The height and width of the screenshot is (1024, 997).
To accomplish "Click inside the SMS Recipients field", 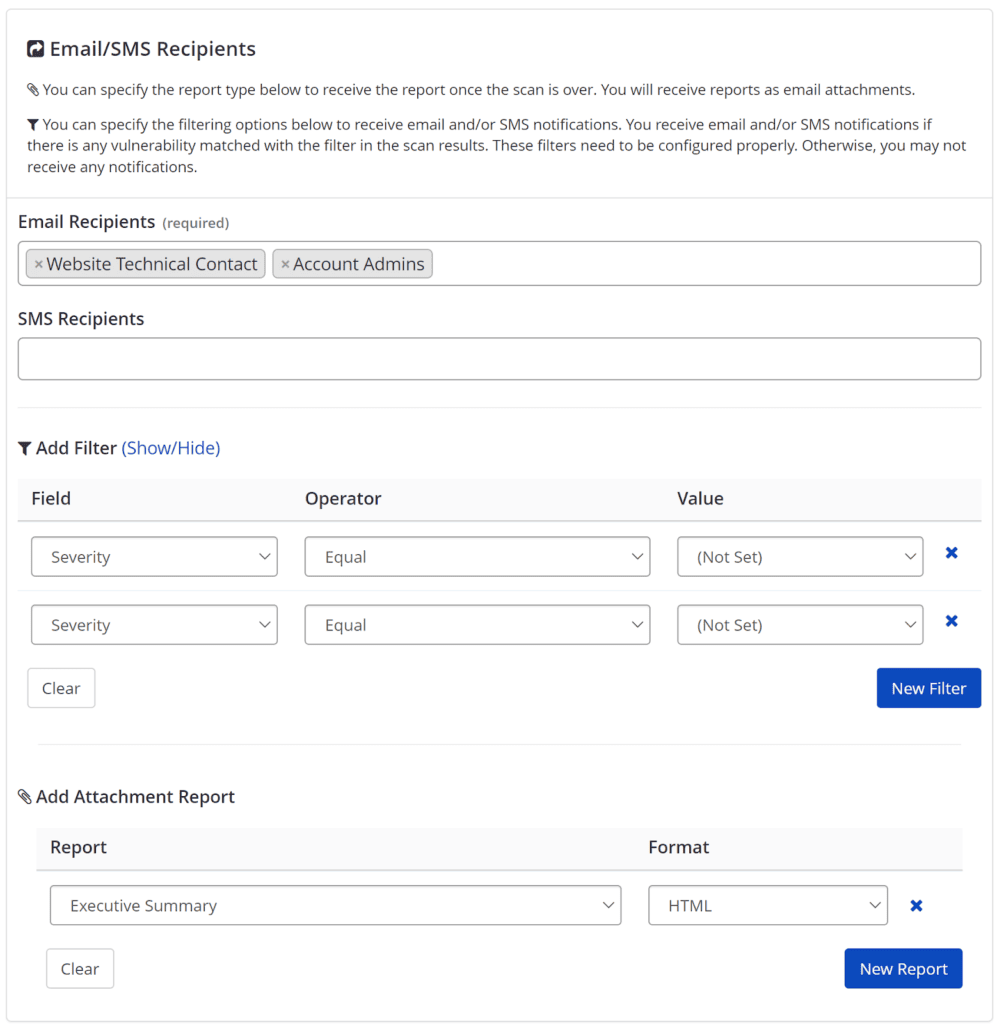I will tap(500, 358).
